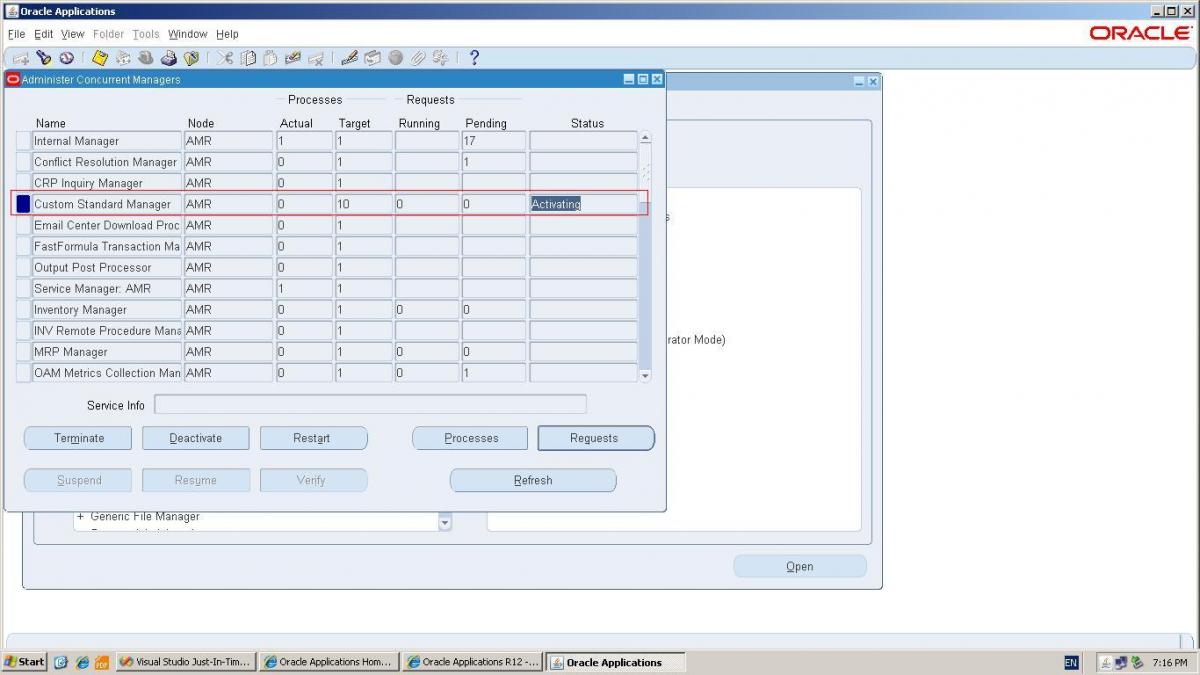Click the Service Info text field
The image size is (1200, 675).
click(370, 405)
